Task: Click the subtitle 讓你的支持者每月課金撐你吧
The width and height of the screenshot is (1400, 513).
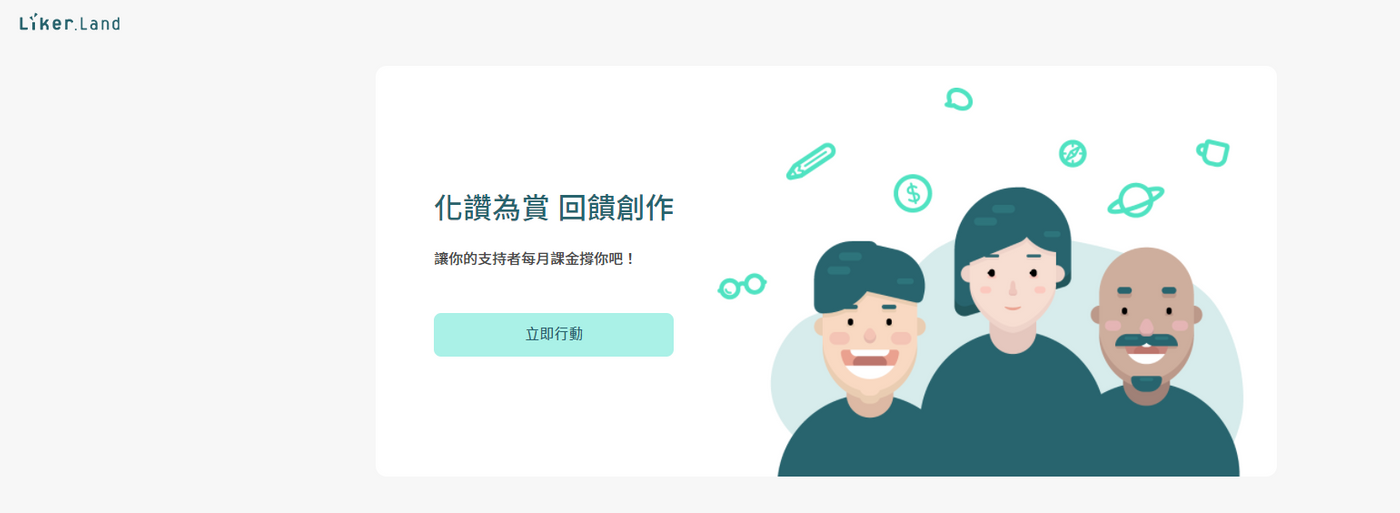Action: coord(535,259)
